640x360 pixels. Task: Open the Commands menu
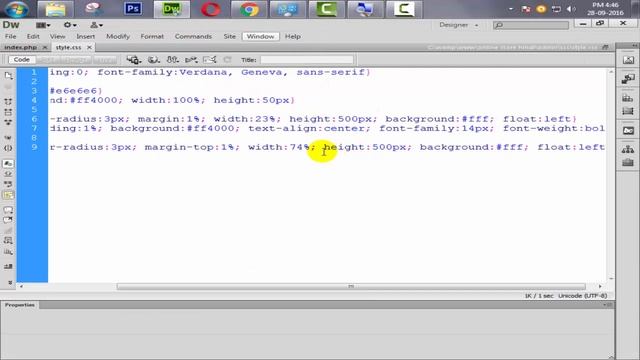[x=193, y=36]
